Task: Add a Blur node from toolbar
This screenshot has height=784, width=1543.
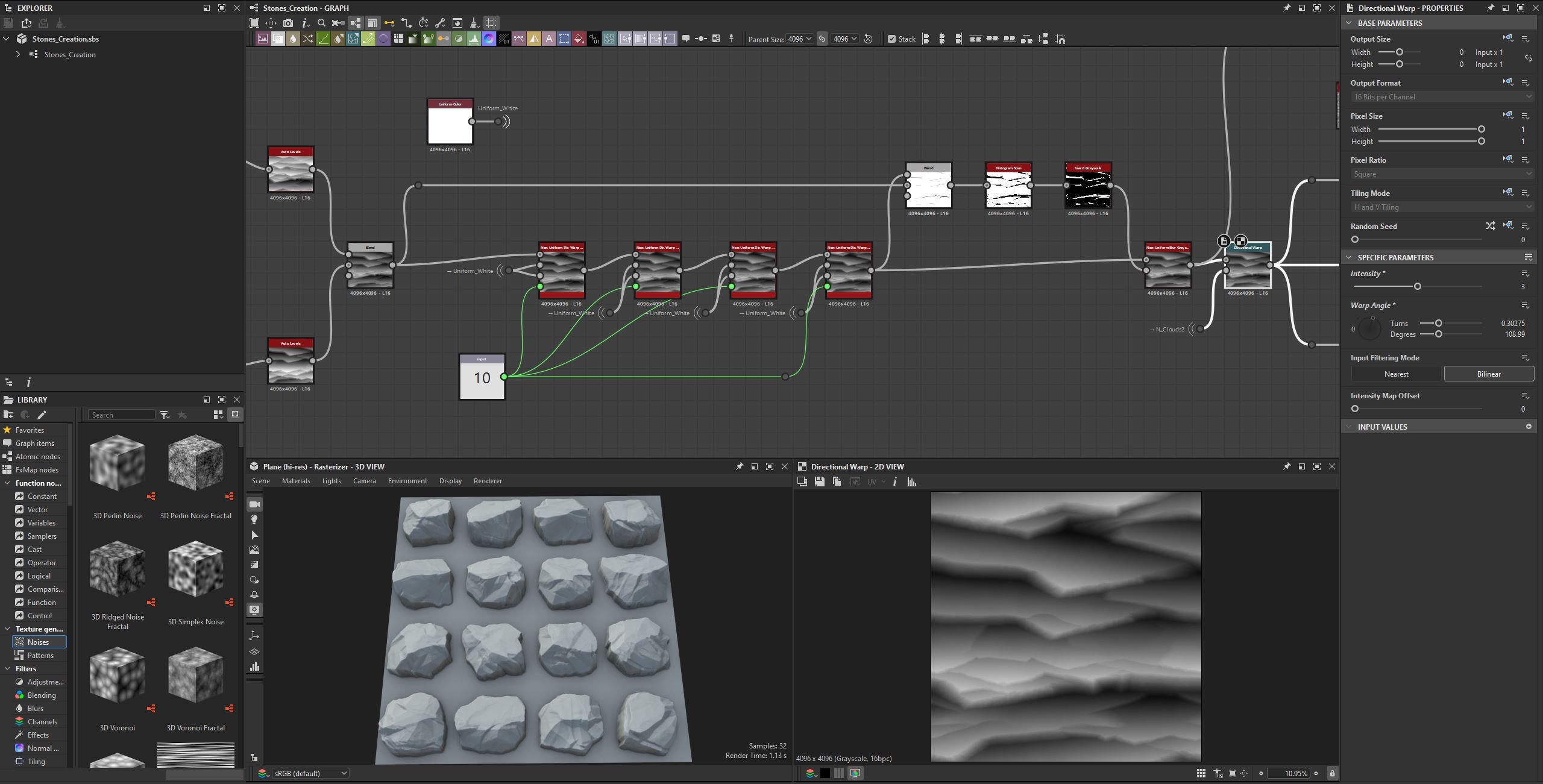Action: coord(293,39)
